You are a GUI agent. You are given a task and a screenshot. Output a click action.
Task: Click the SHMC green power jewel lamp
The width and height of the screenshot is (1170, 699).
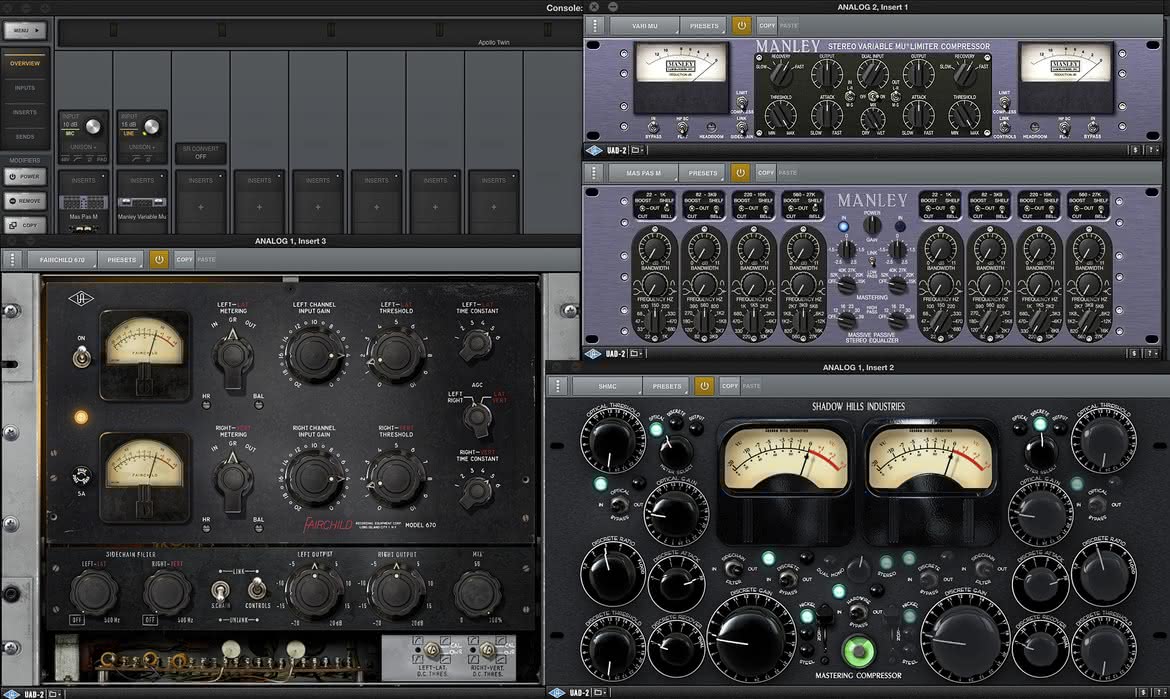click(858, 651)
